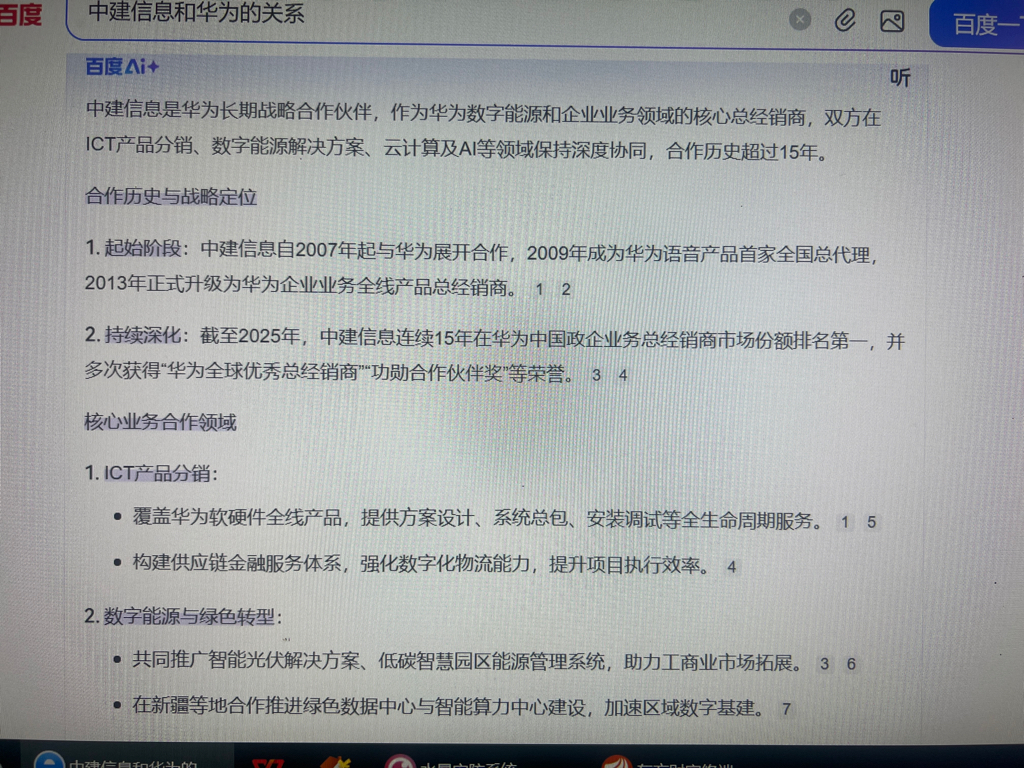
Task: Click the text 持续深化
Action: click(142, 335)
